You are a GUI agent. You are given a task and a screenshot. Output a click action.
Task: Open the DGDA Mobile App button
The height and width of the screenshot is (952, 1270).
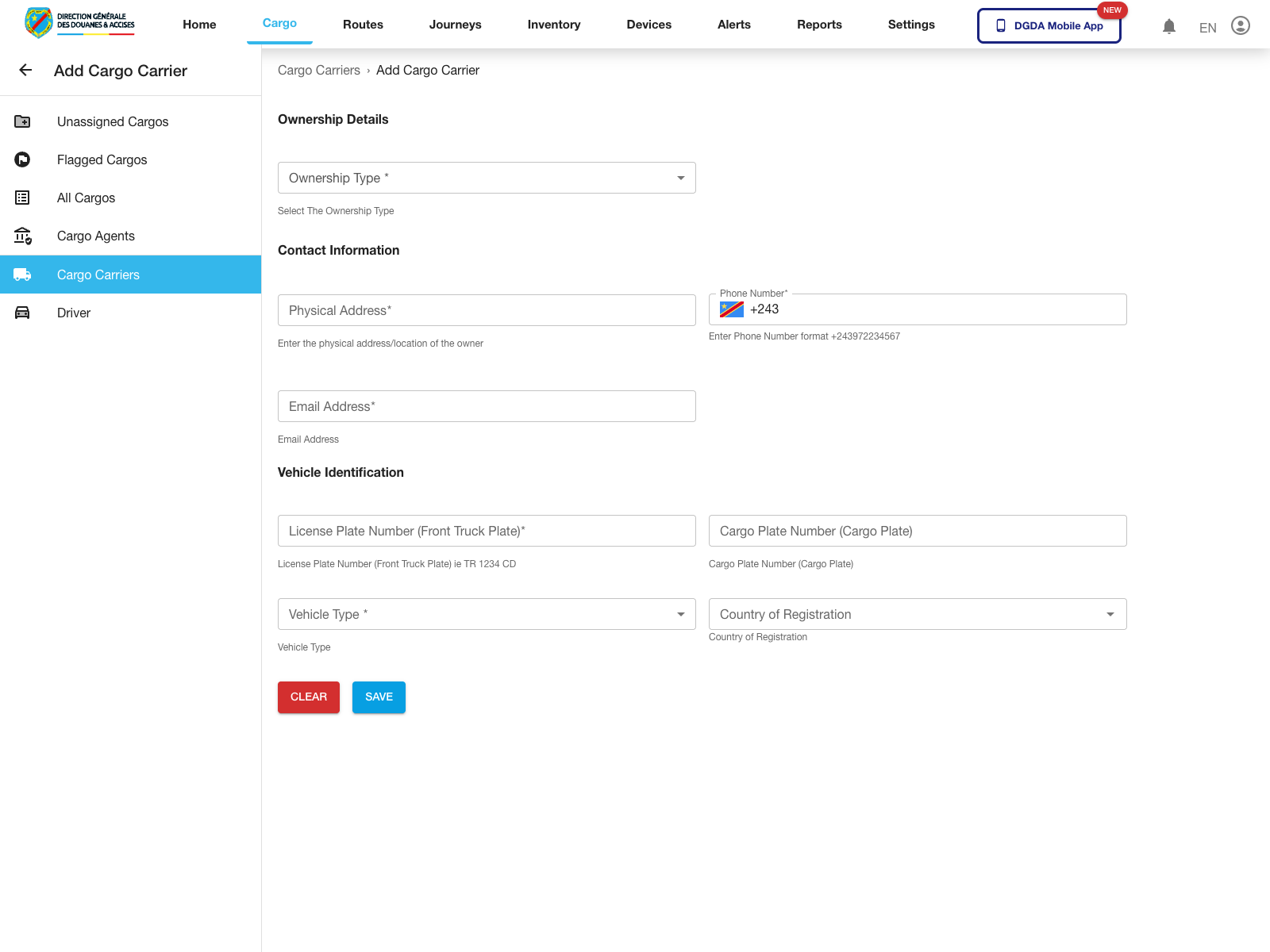[x=1049, y=25]
